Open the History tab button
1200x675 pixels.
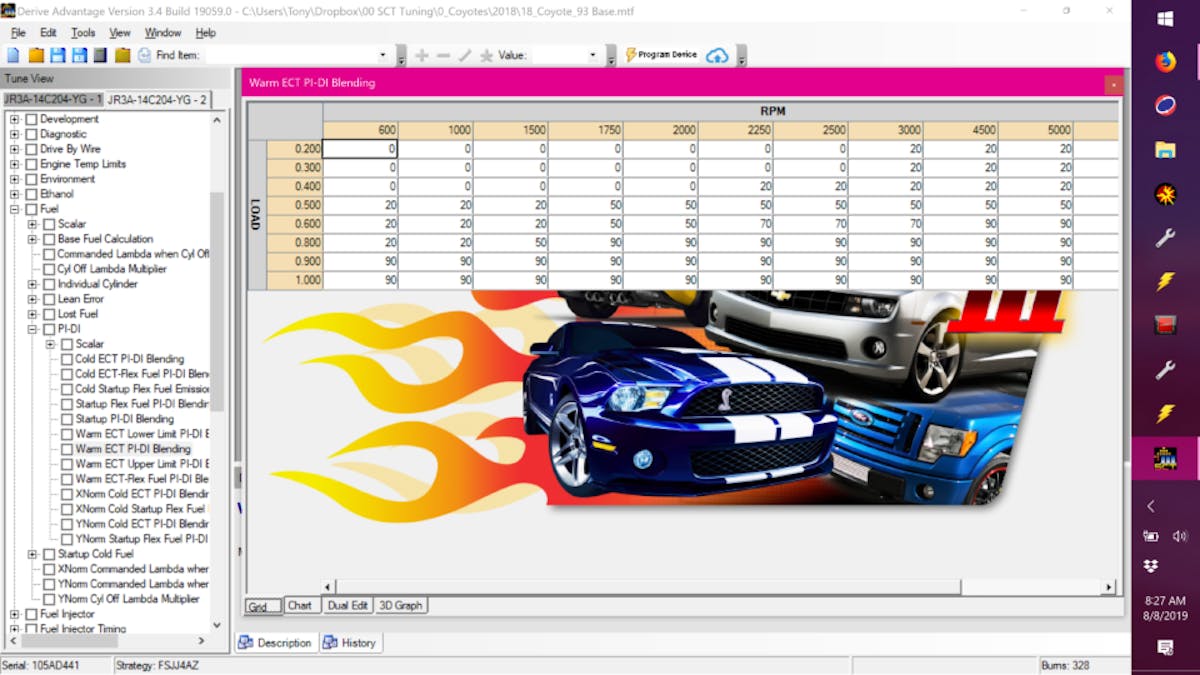pyautogui.click(x=350, y=643)
